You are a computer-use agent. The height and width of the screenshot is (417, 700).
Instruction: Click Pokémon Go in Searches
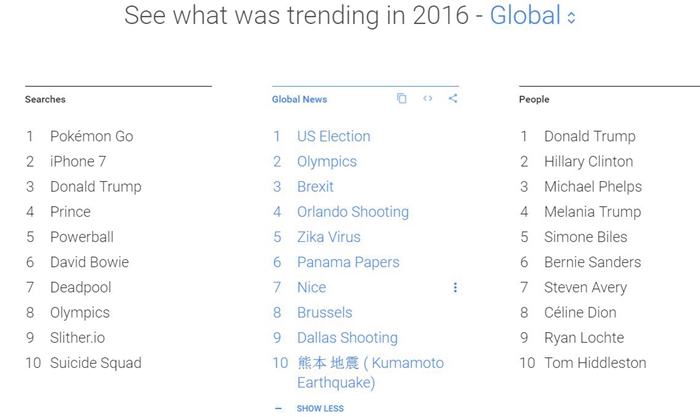[x=91, y=137]
